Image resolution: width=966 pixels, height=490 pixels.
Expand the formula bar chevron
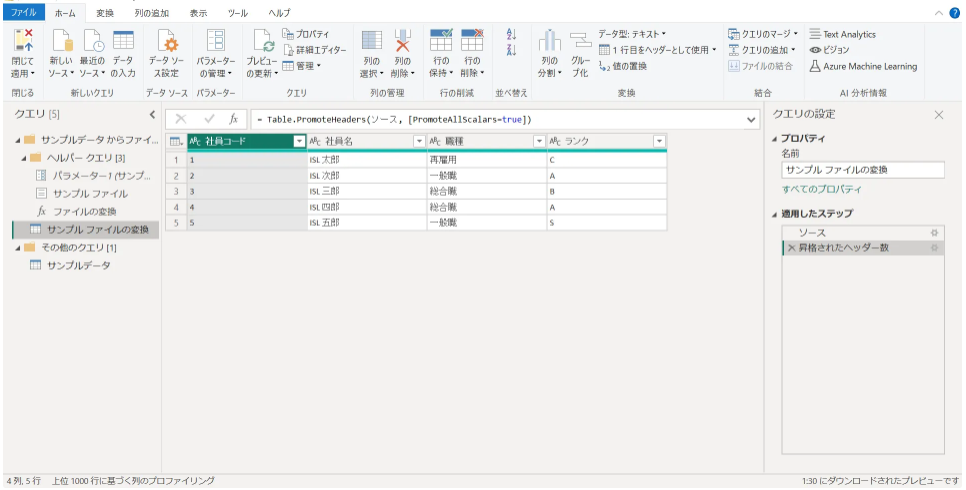[752, 119]
